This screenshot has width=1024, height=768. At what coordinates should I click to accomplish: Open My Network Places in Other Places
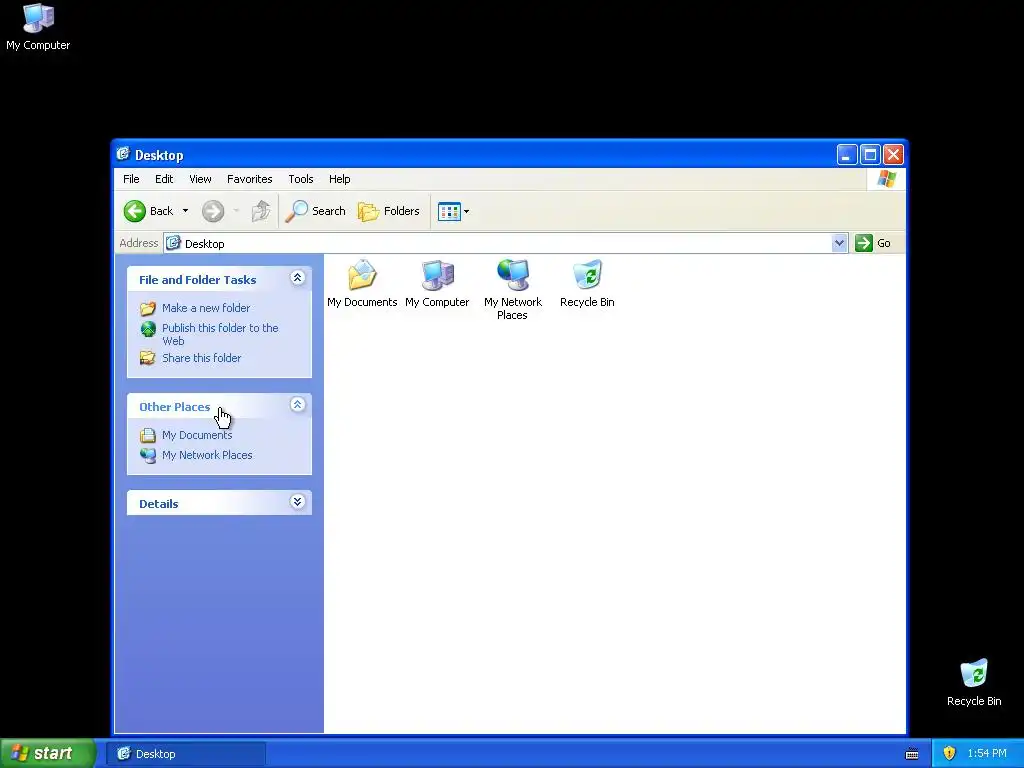(207, 455)
